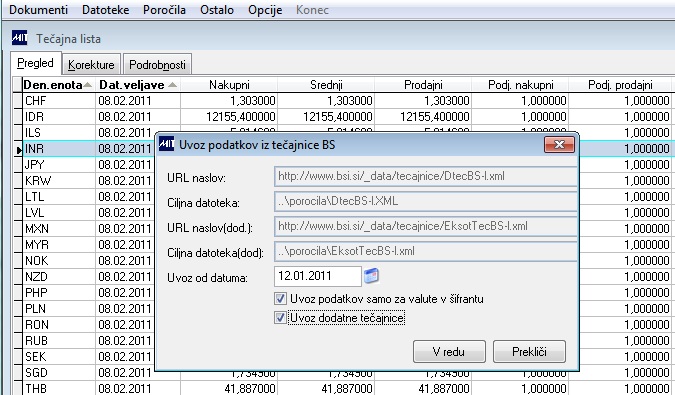Switch to the Pregled tab
This screenshot has height=395, width=675.
coord(36,63)
